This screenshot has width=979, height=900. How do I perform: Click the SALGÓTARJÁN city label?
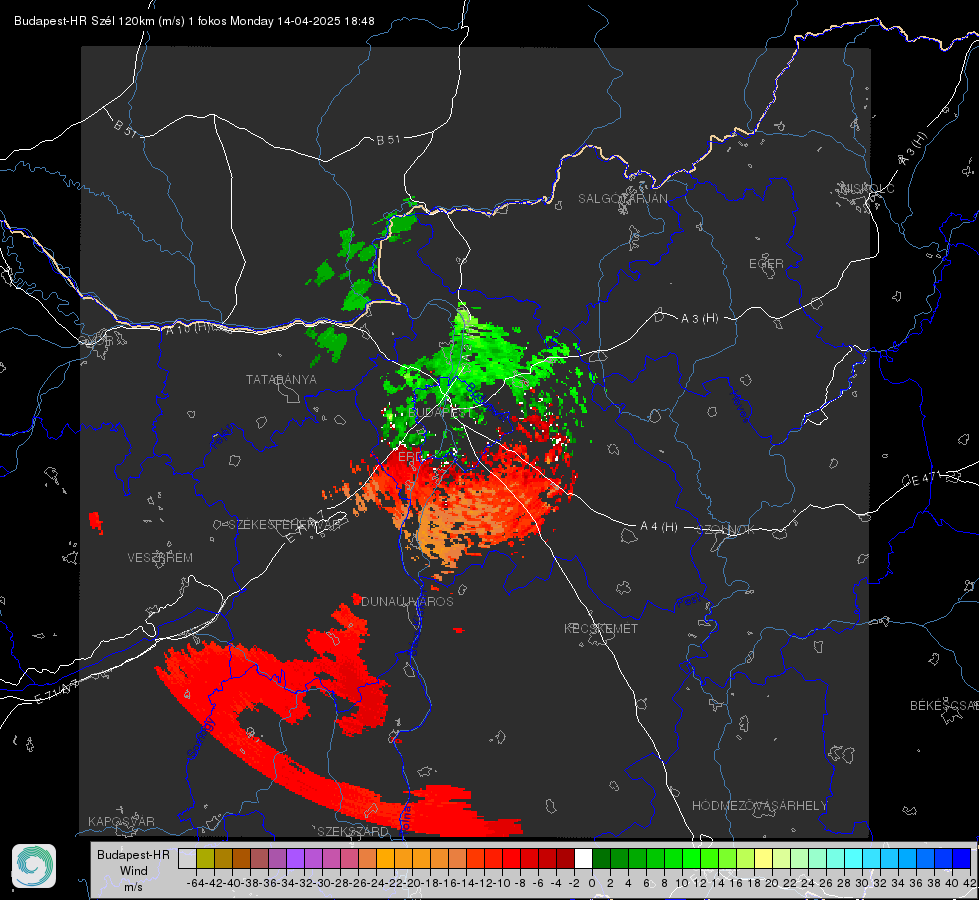(x=622, y=199)
